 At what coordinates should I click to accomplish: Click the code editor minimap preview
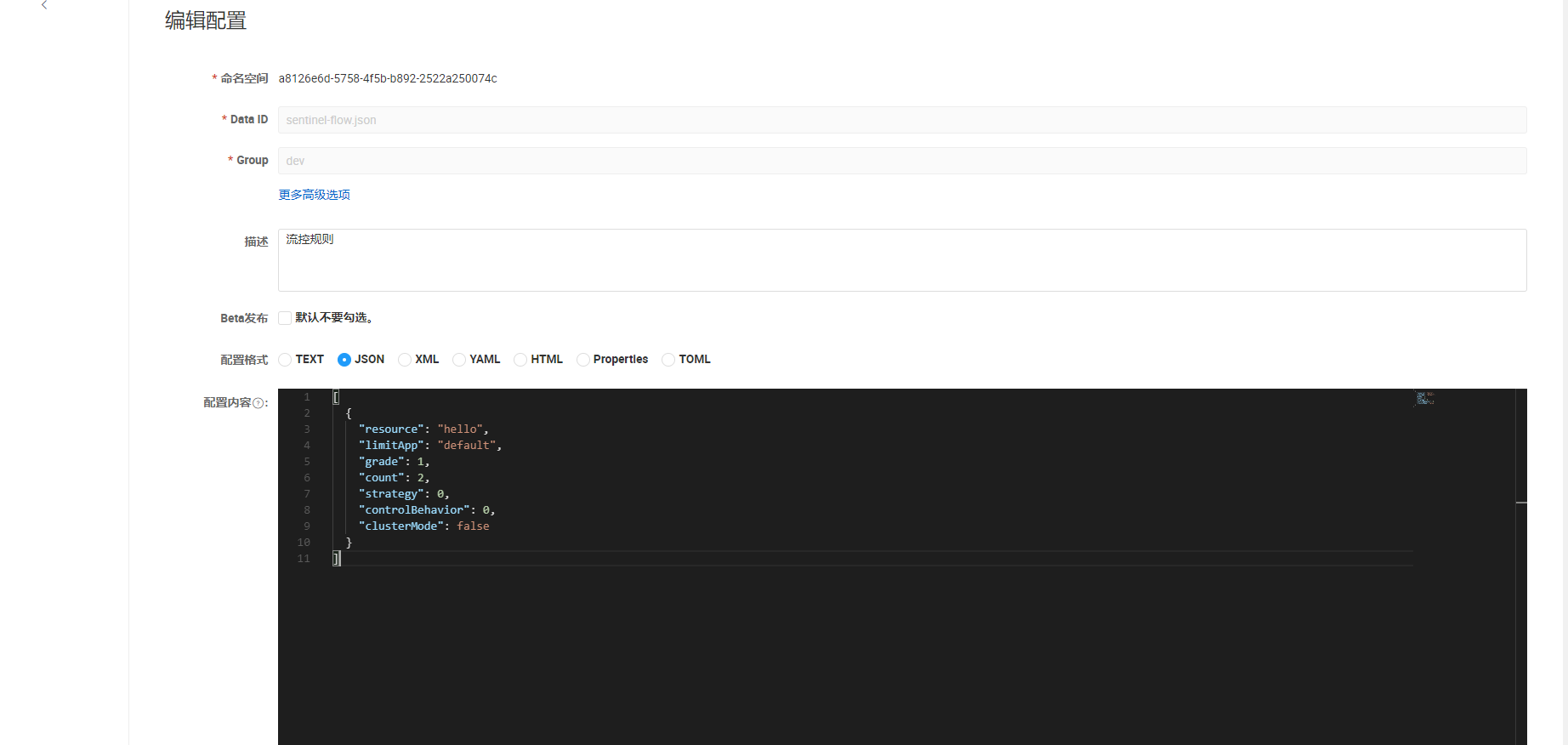(1424, 398)
